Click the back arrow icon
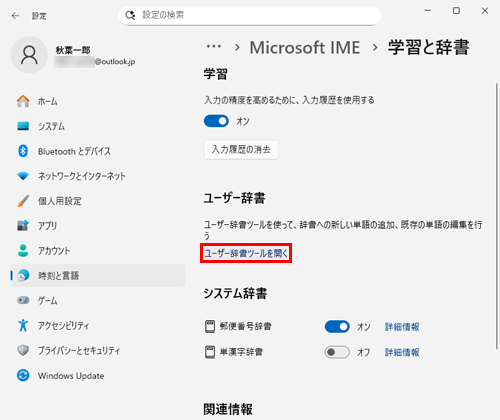 pos(15,16)
